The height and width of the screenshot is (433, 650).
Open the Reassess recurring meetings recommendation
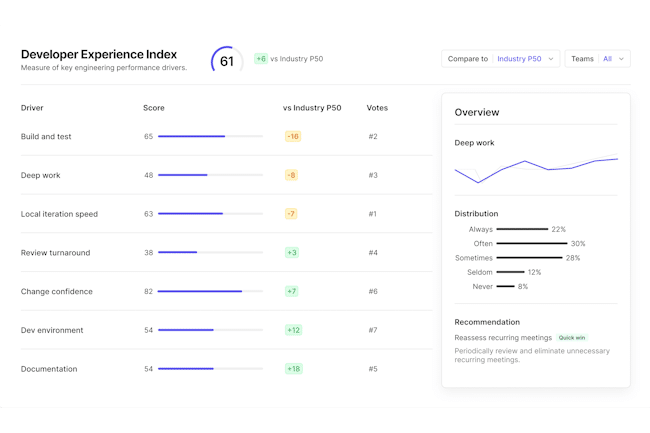(503, 338)
